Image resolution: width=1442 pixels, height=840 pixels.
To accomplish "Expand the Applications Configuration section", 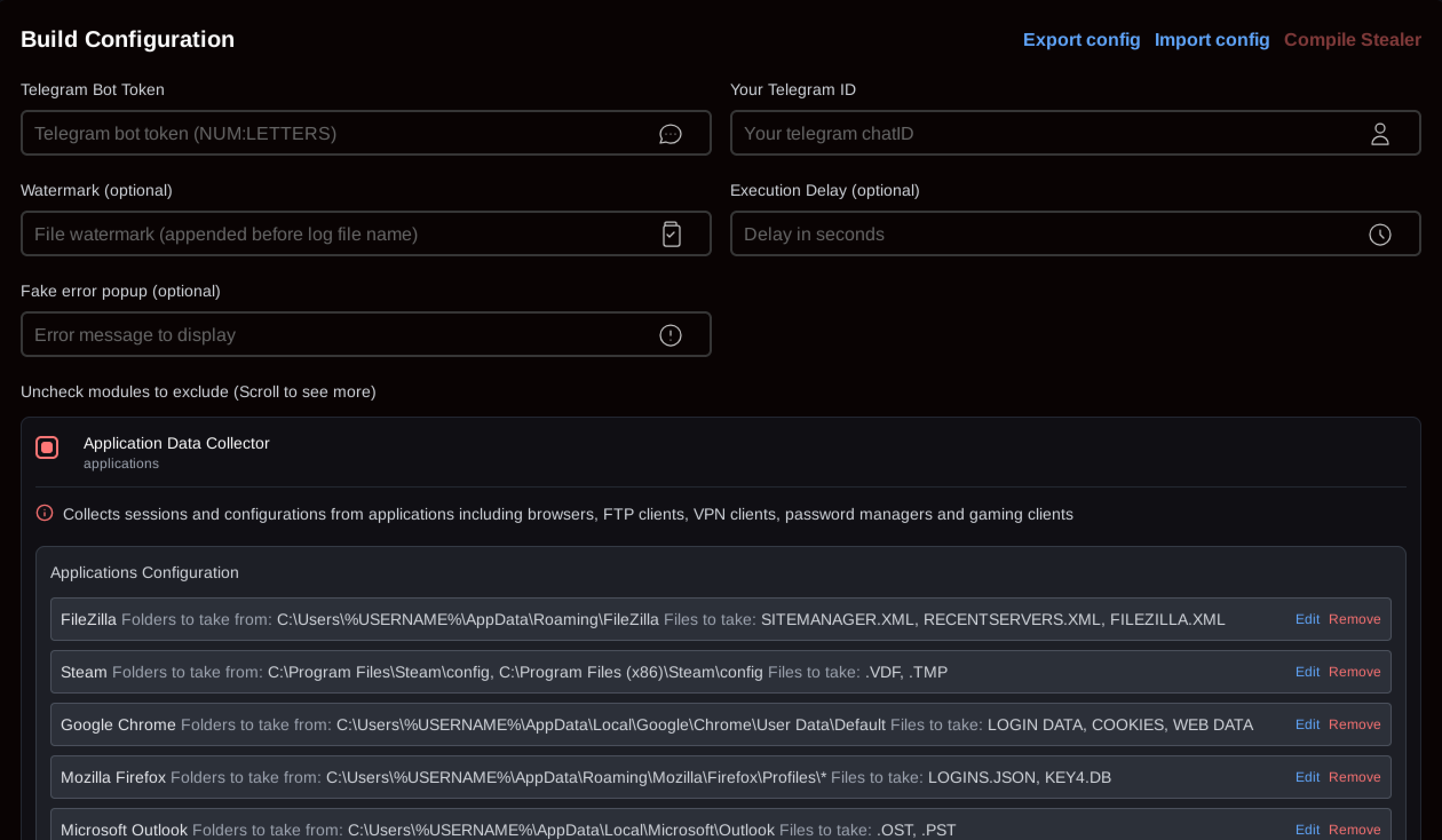I will click(x=144, y=572).
